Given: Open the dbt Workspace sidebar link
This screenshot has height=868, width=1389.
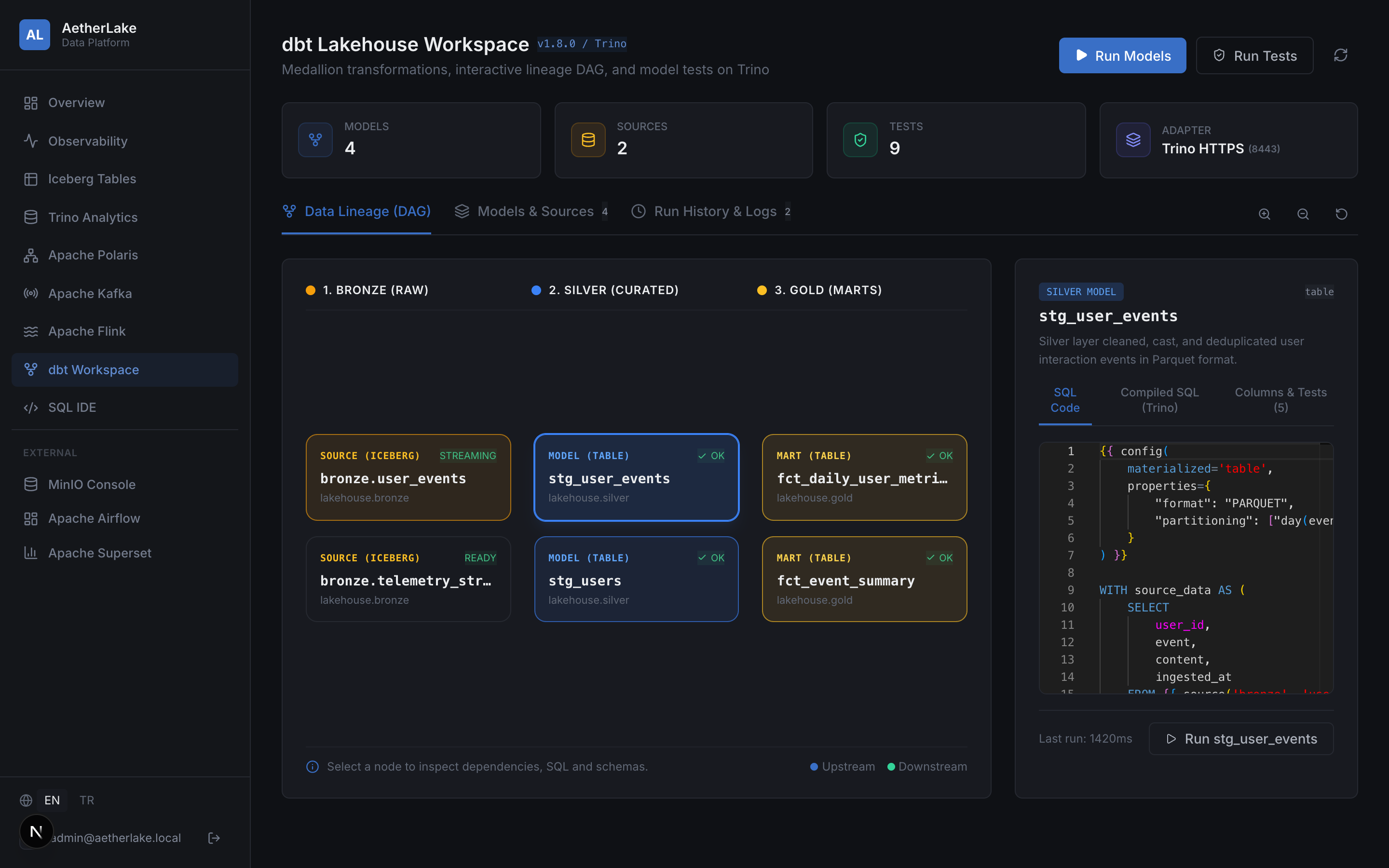Looking at the screenshot, I should [x=124, y=370].
